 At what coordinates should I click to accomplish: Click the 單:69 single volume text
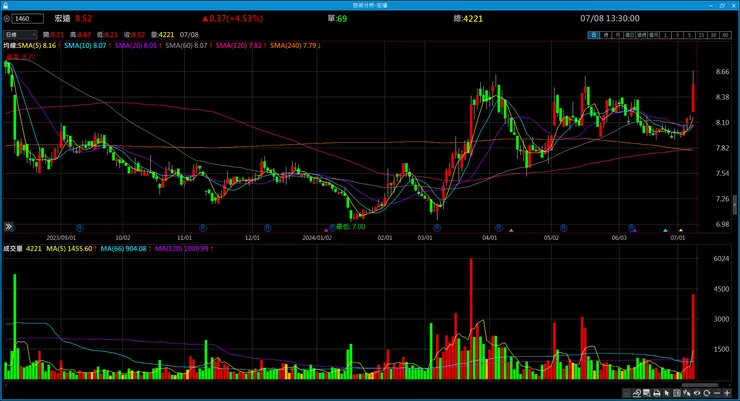tap(337, 19)
